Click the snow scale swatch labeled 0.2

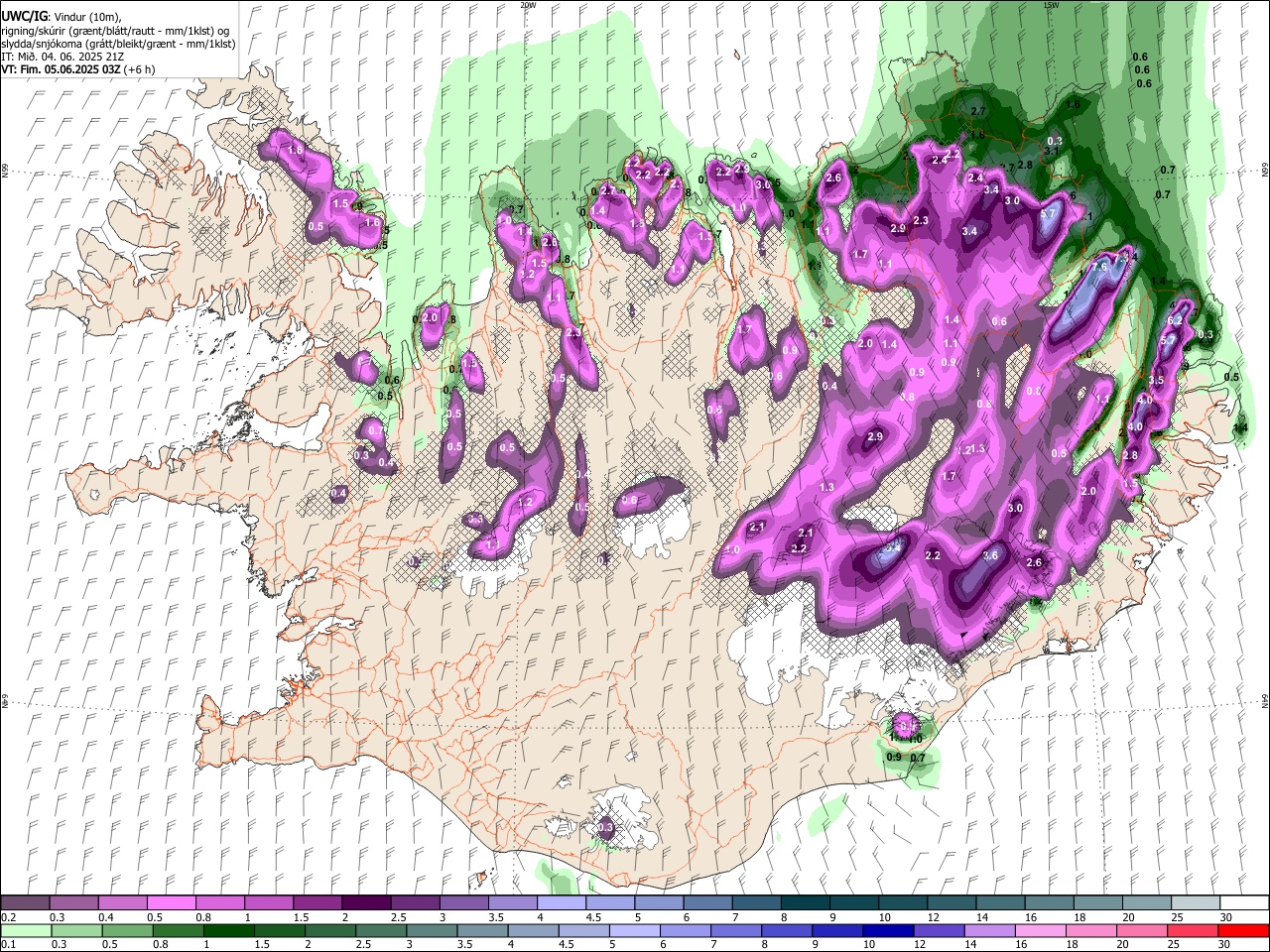pyautogui.click(x=25, y=903)
